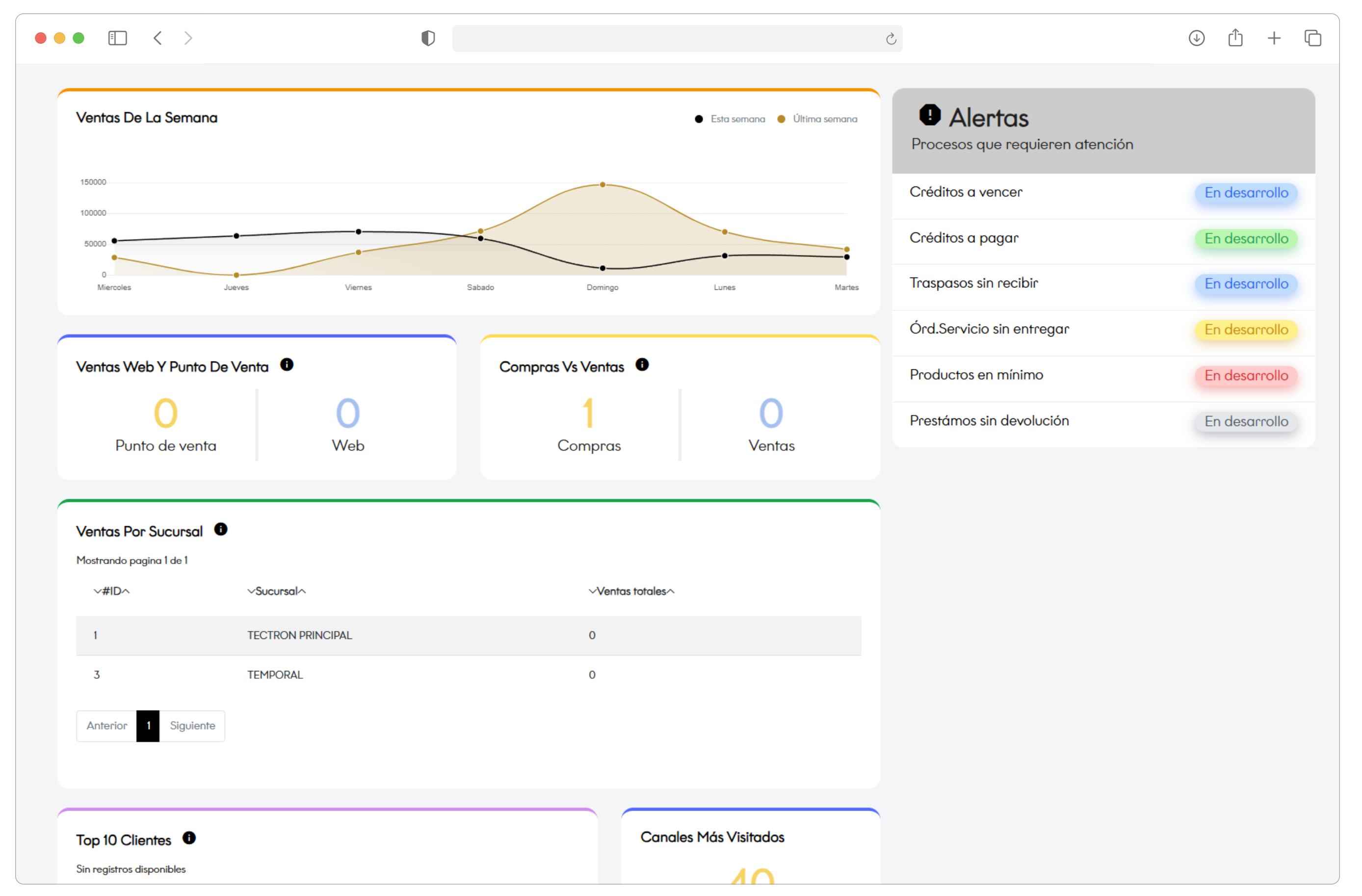Open the downloads icon in toolbar
Screen dimensions: 1362x896
[1197, 38]
